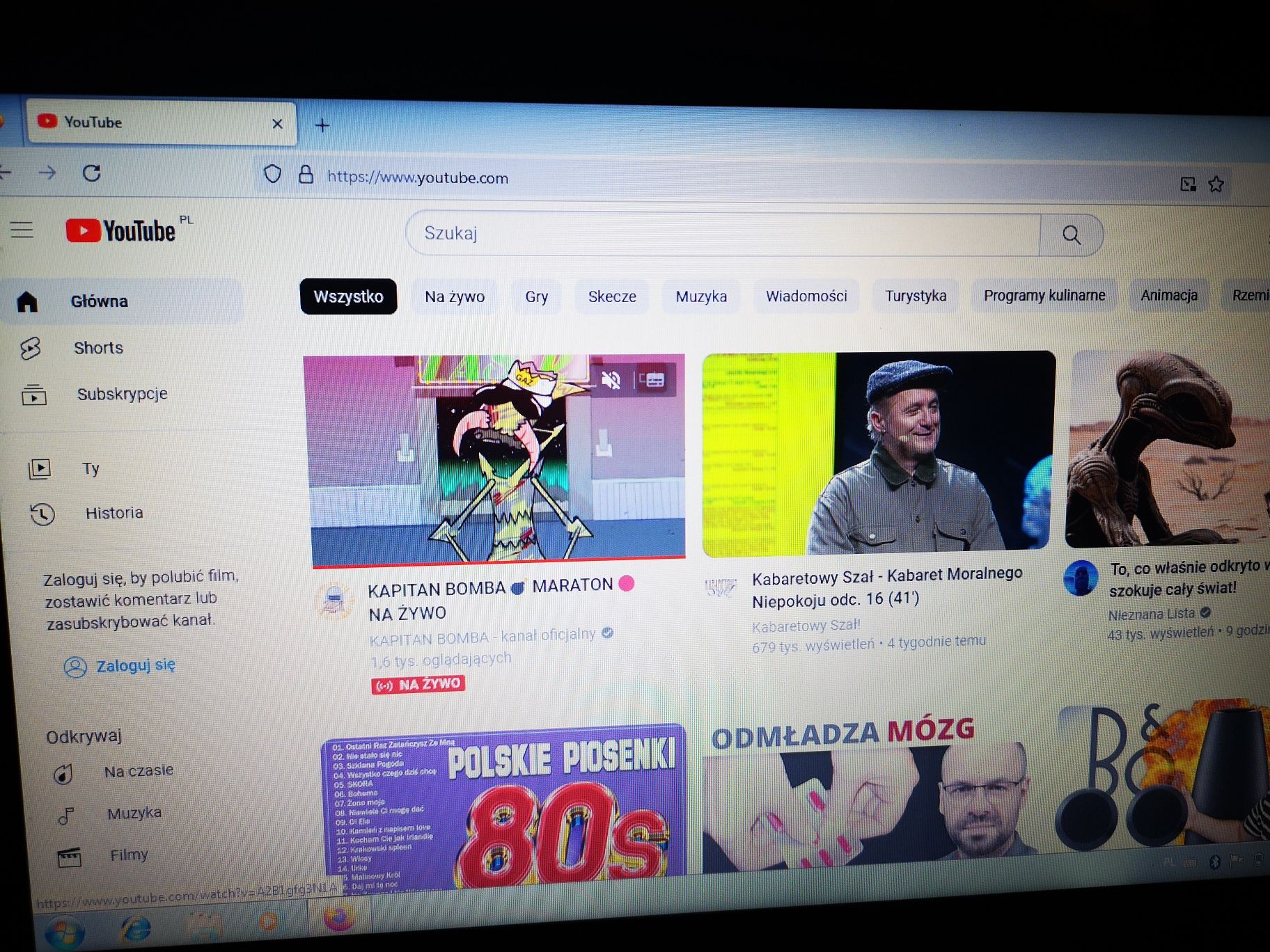This screenshot has height=952, width=1270.
Task: Open picture-in-picture icon in address bar
Action: [1188, 184]
